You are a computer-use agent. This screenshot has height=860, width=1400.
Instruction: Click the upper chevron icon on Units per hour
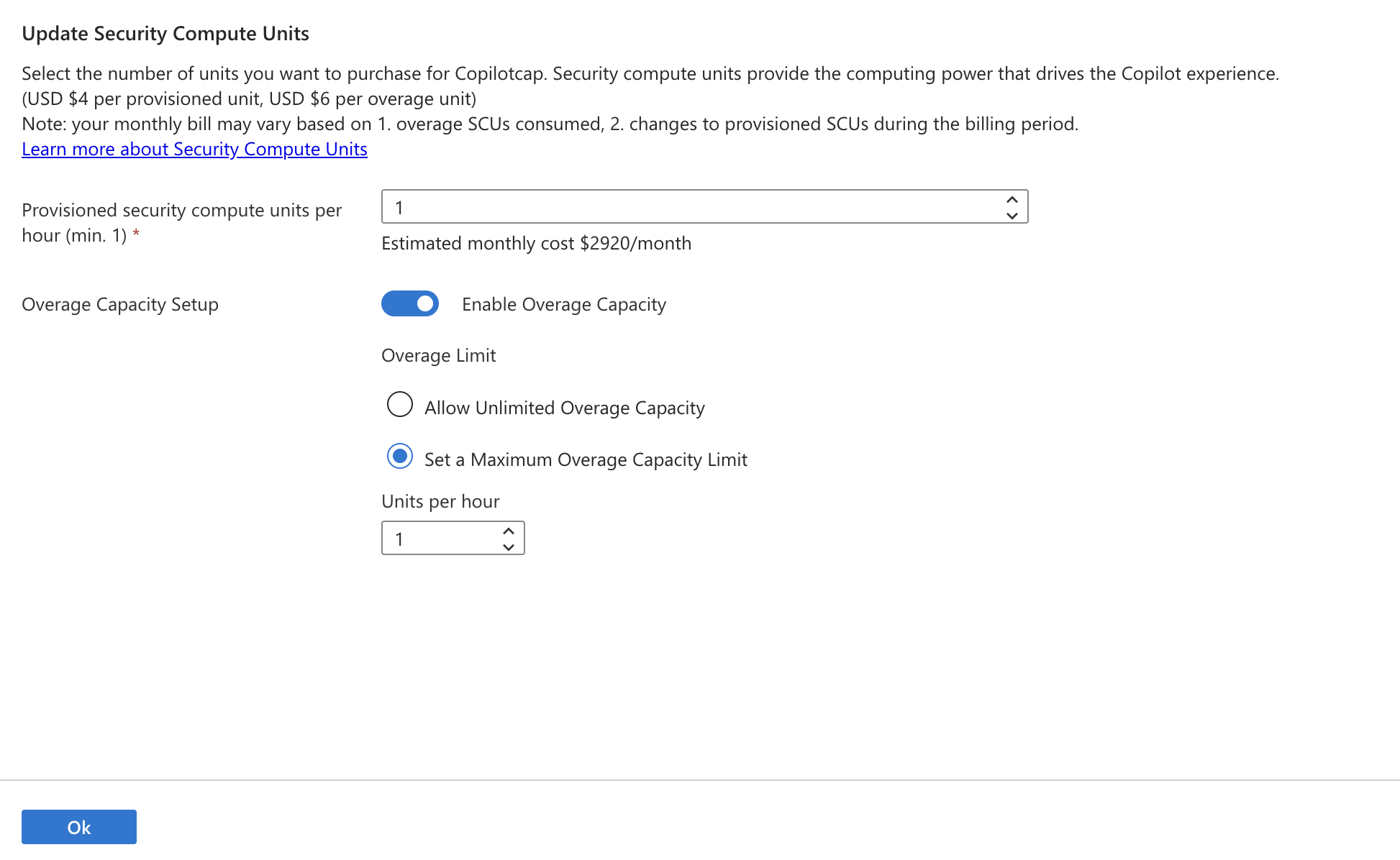[508, 530]
